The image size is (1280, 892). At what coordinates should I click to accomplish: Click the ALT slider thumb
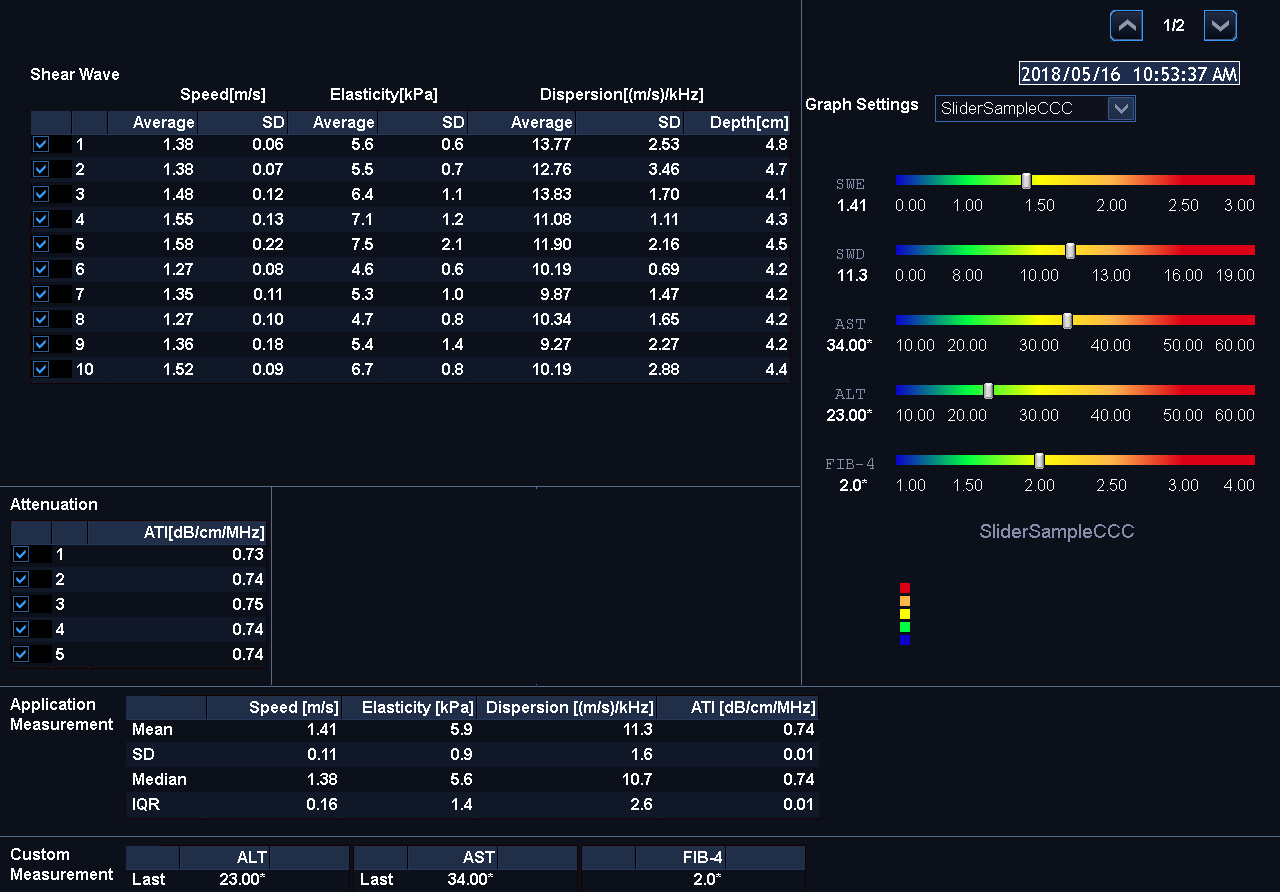point(988,390)
